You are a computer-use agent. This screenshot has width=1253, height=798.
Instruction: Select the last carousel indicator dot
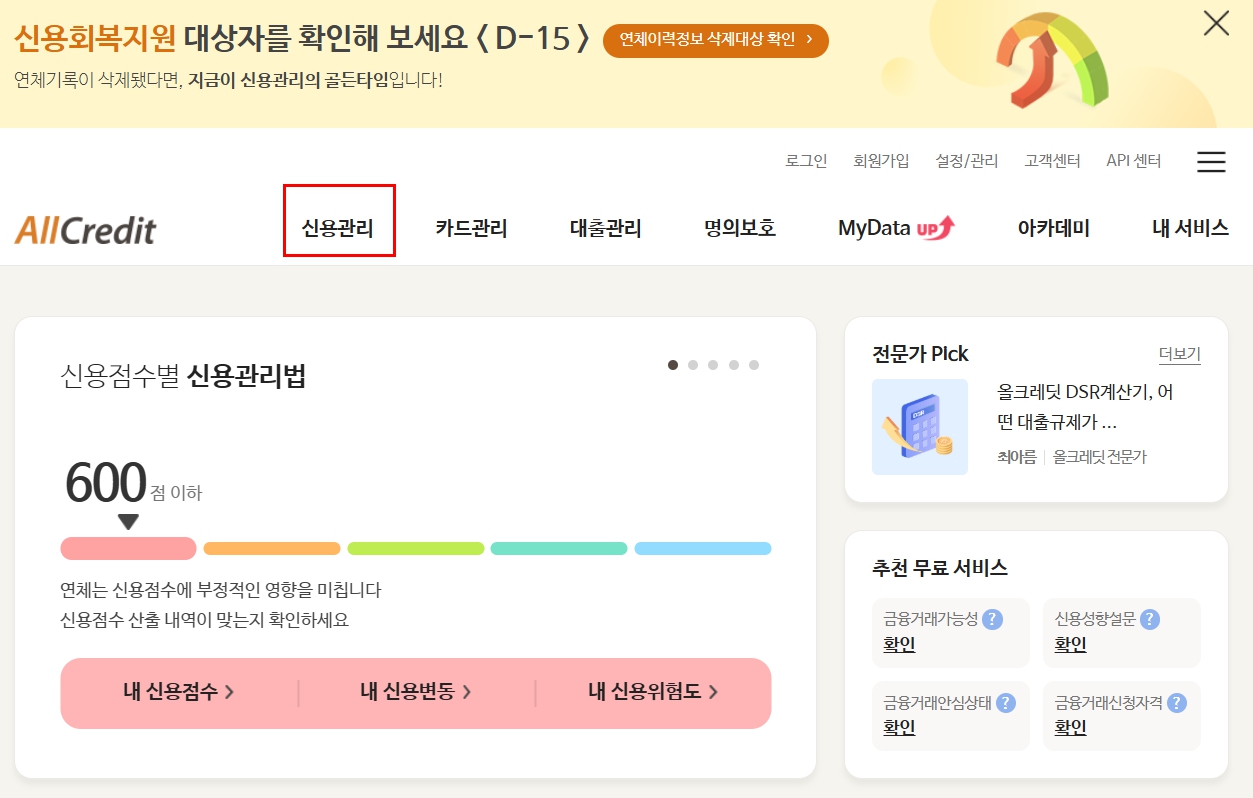click(x=754, y=365)
